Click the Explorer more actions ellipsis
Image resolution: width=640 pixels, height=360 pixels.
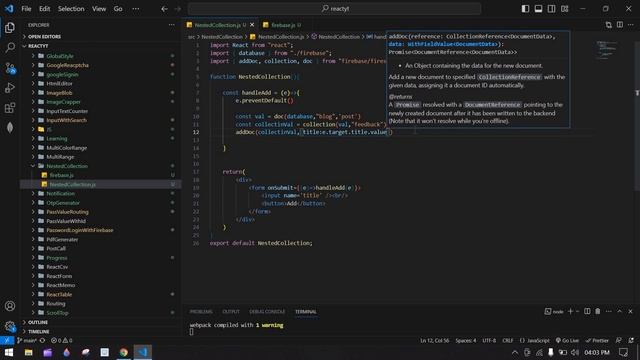click(171, 25)
